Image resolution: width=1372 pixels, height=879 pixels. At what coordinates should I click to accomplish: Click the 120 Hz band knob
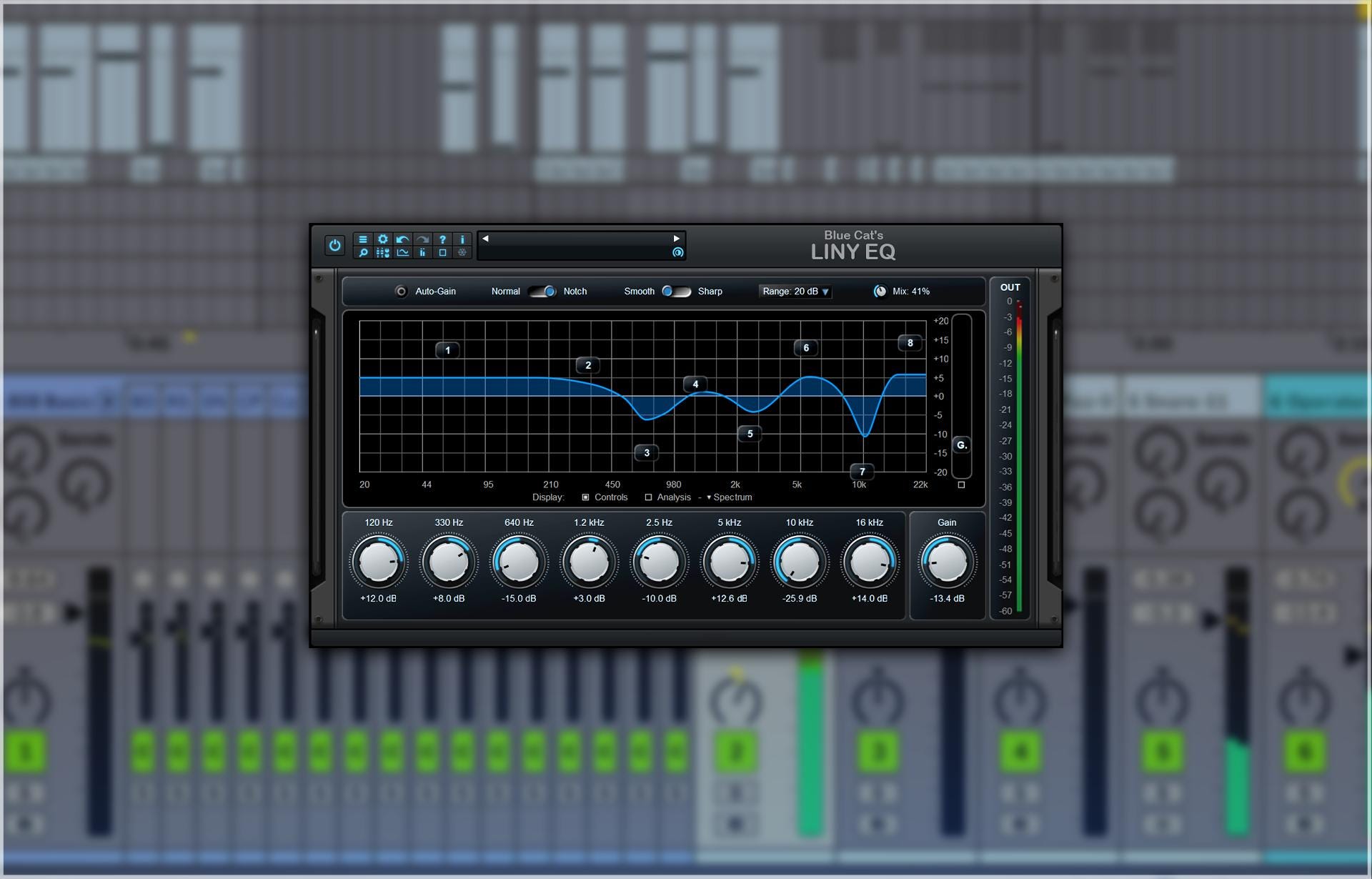pyautogui.click(x=379, y=562)
